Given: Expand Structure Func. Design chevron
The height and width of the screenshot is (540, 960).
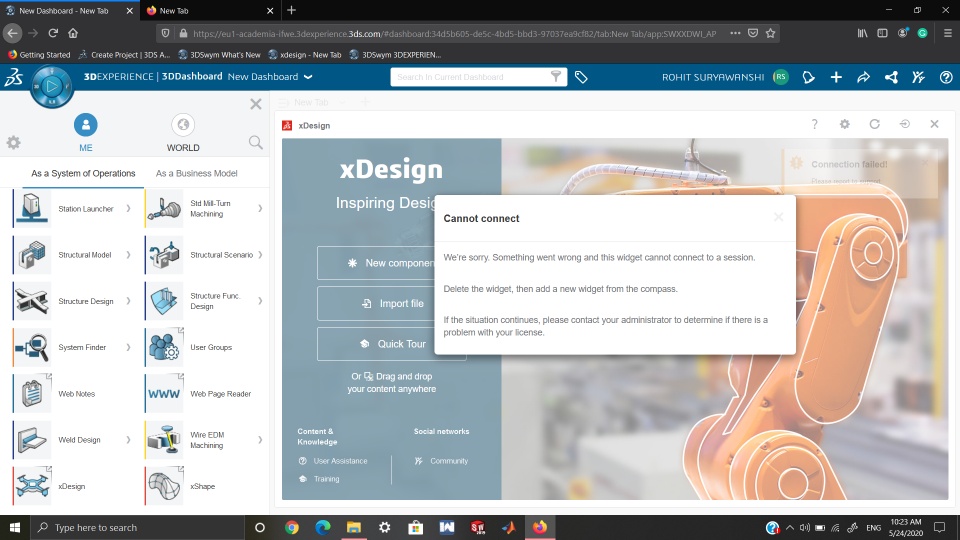Looking at the screenshot, I should [x=260, y=301].
